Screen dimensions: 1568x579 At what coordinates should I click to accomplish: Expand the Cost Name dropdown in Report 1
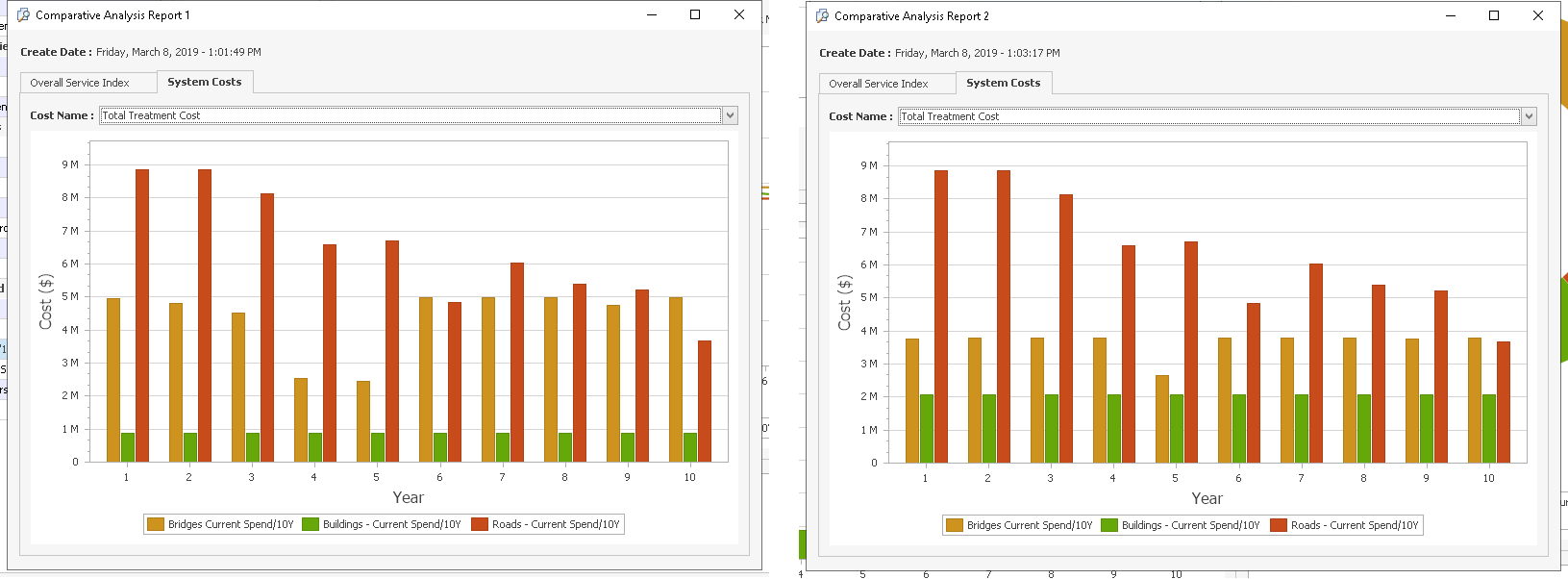tap(730, 115)
